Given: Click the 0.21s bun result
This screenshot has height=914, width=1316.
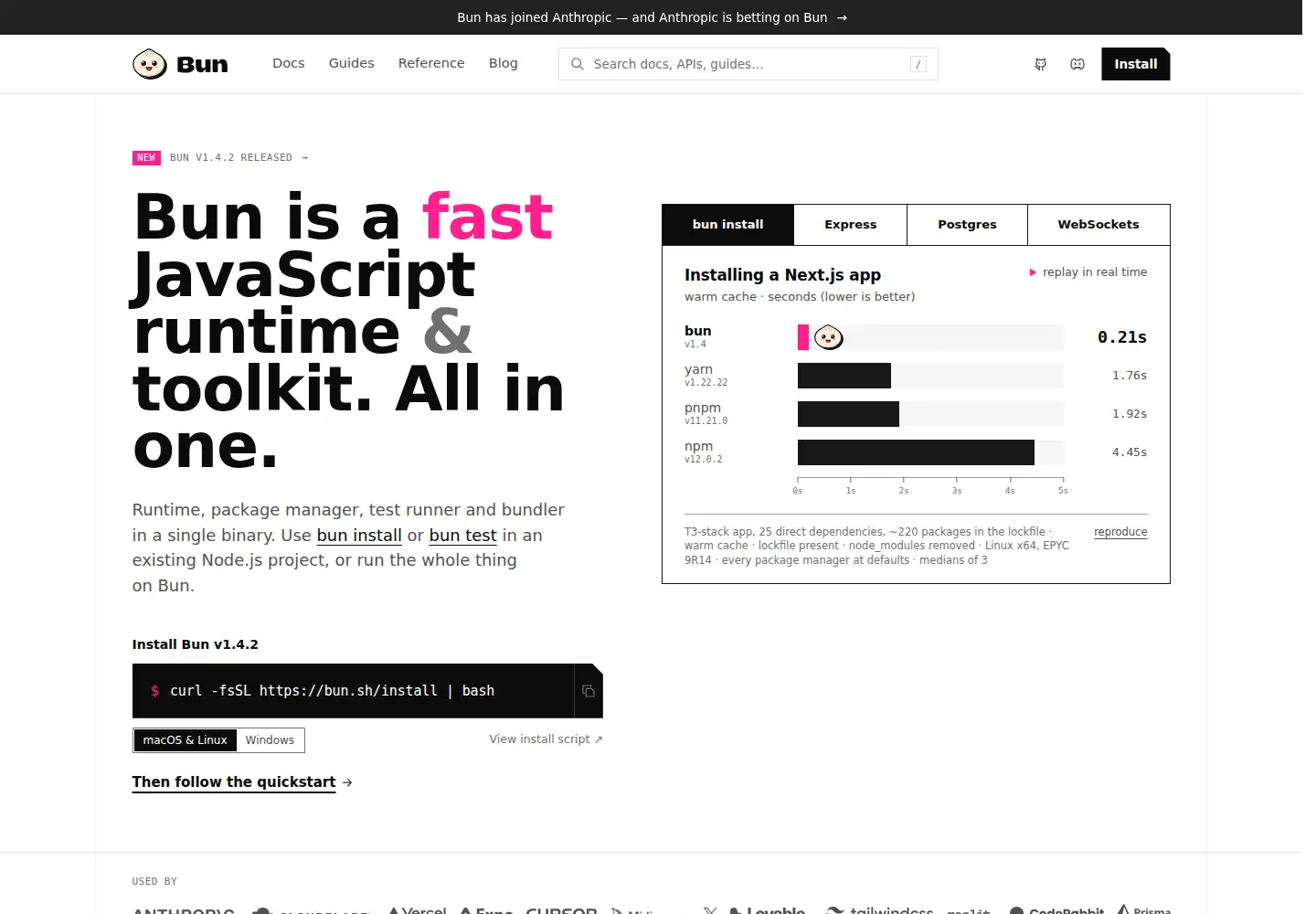Looking at the screenshot, I should coord(1122,337).
